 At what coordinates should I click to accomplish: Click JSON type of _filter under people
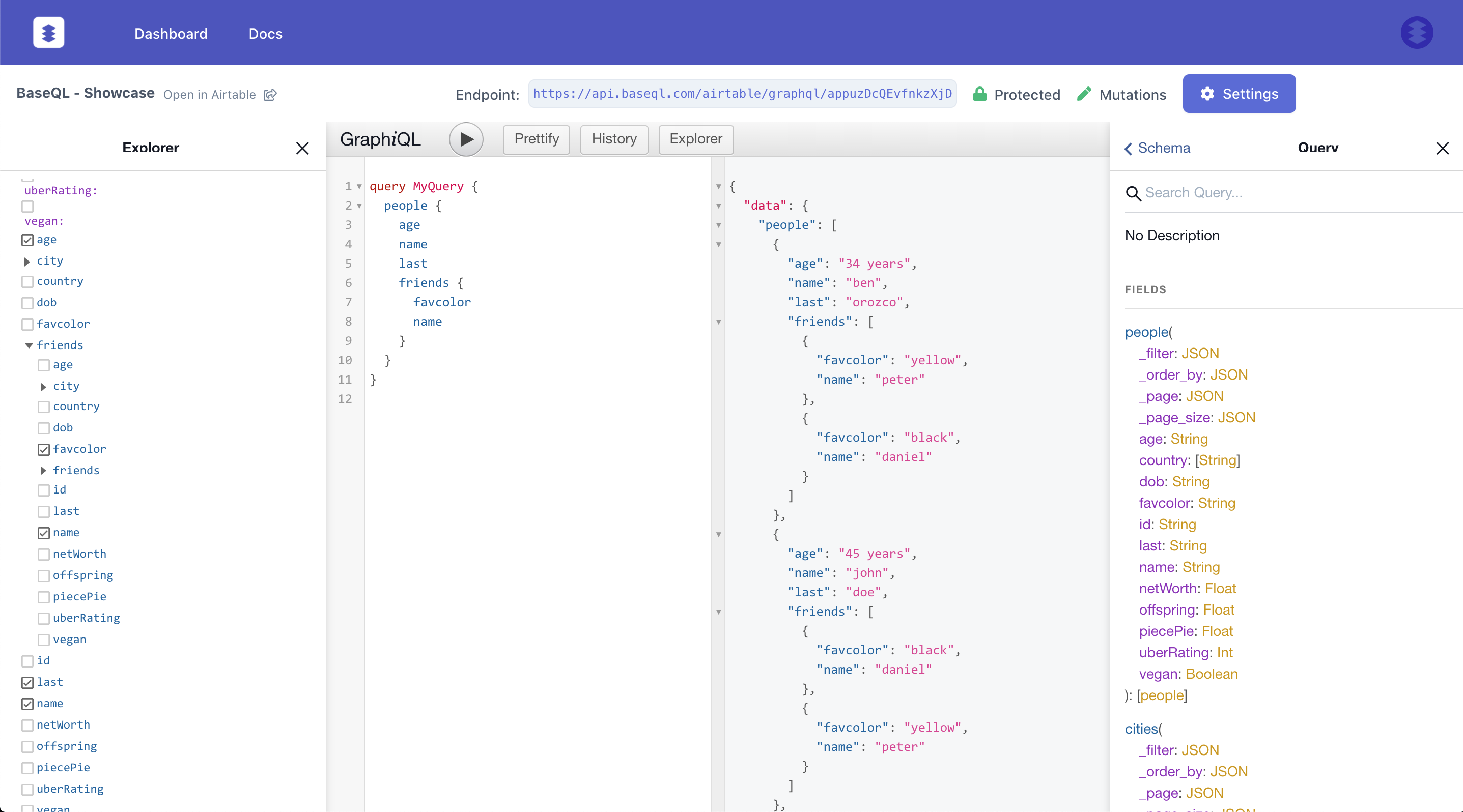[1200, 354]
